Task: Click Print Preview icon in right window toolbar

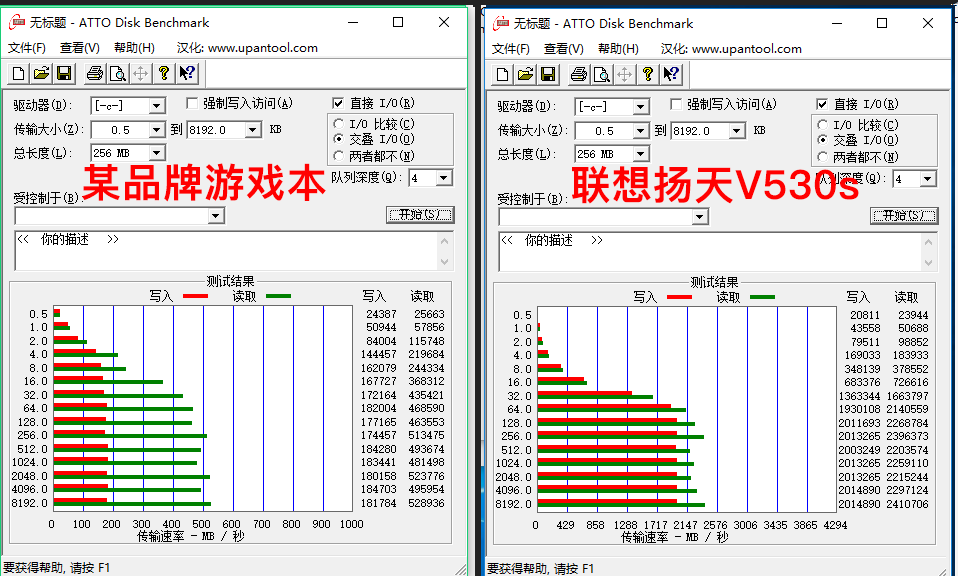Action: tap(601, 75)
